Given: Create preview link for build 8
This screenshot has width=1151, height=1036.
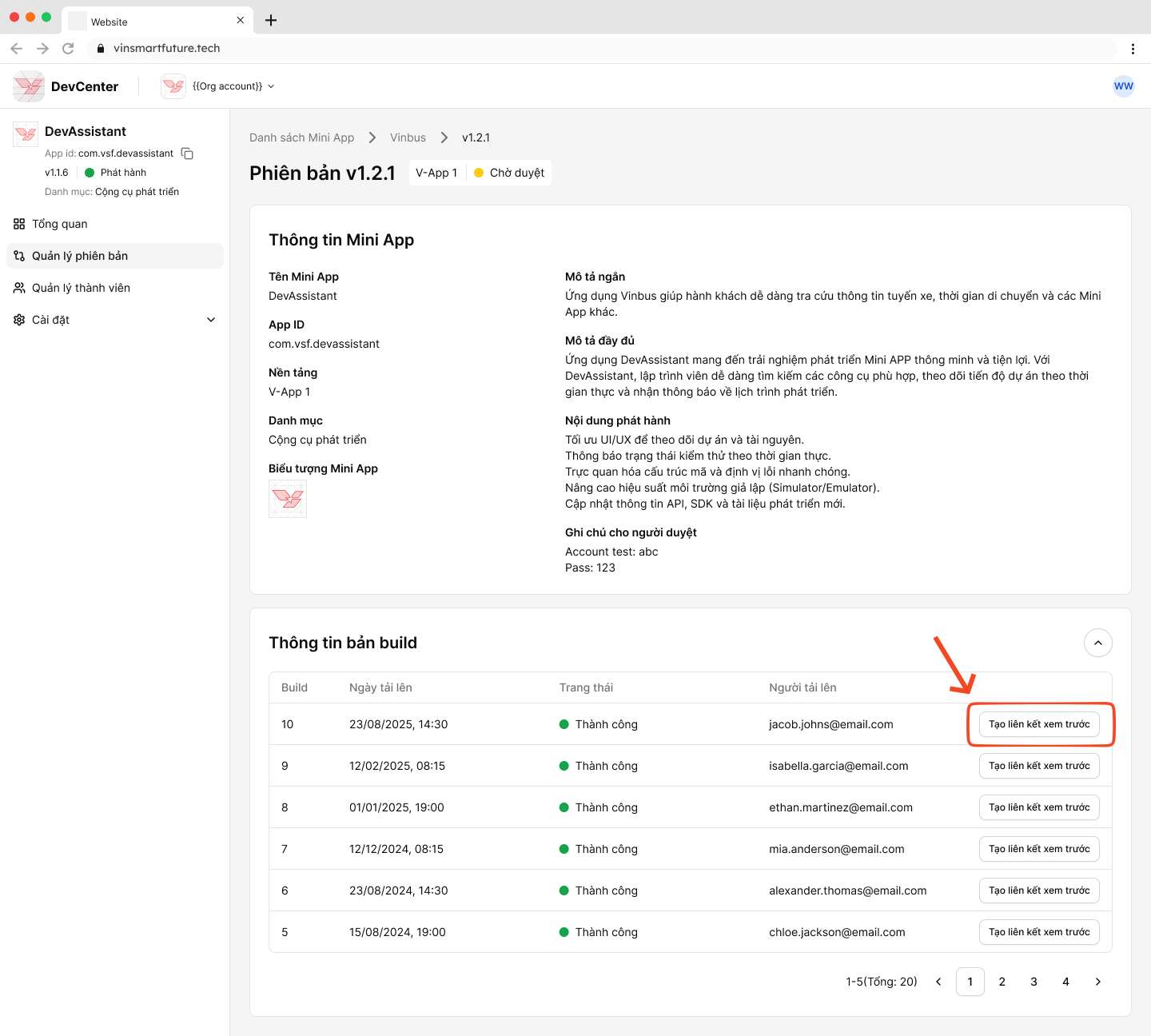Looking at the screenshot, I should pos(1039,807).
